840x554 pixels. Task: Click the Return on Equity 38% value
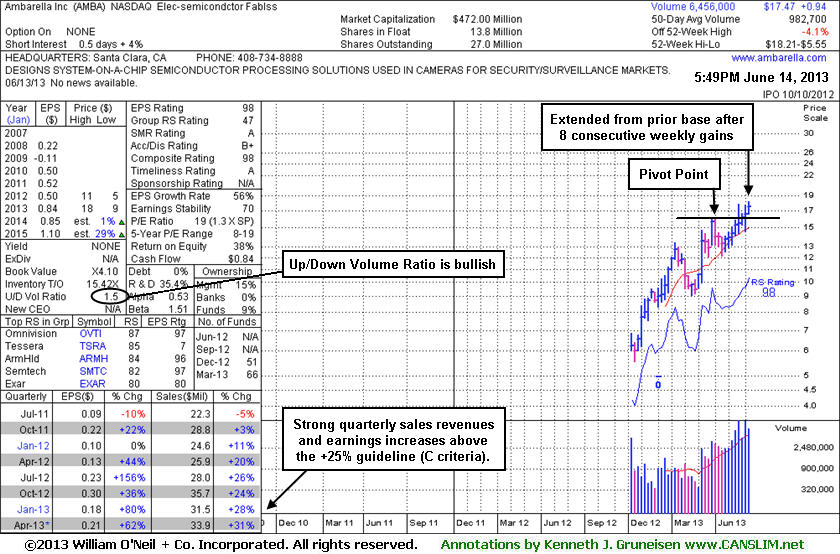point(244,246)
